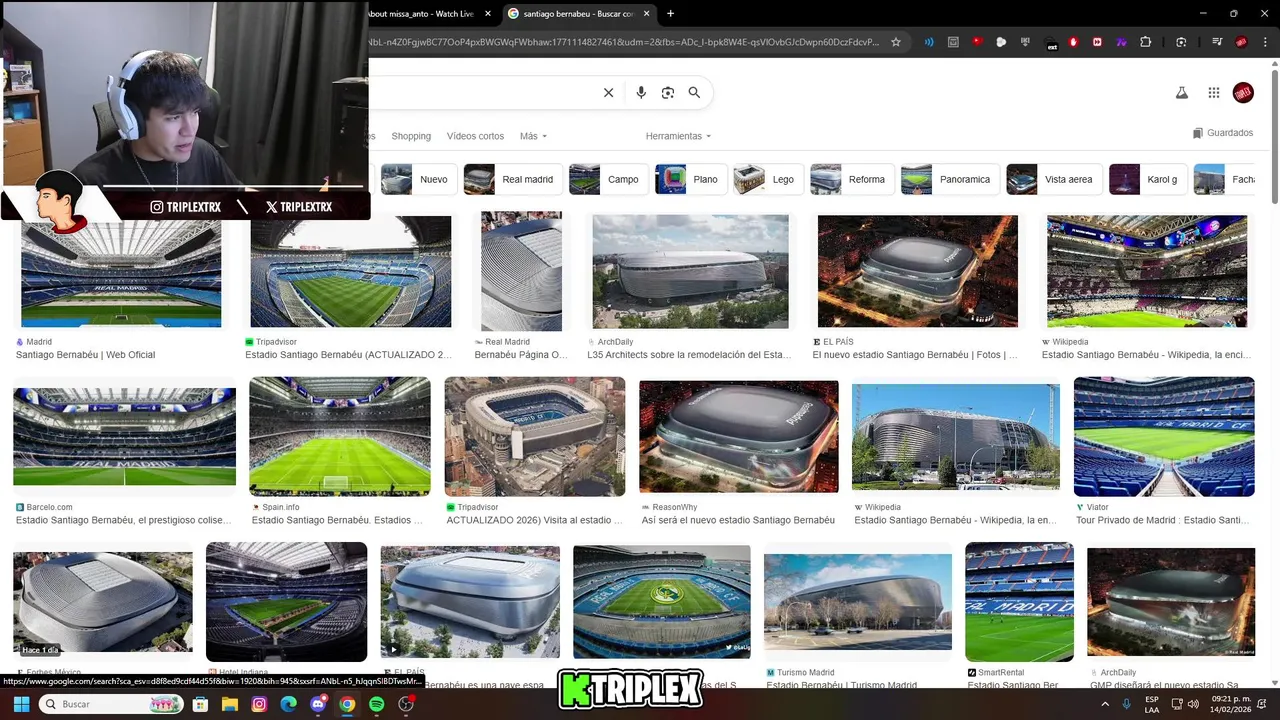
Task: Filter images by Lego chip
Action: pos(767,179)
